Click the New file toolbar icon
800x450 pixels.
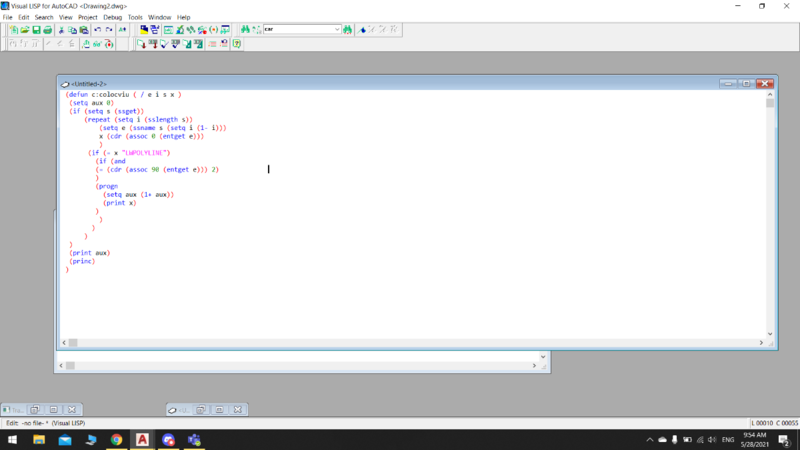(14, 30)
